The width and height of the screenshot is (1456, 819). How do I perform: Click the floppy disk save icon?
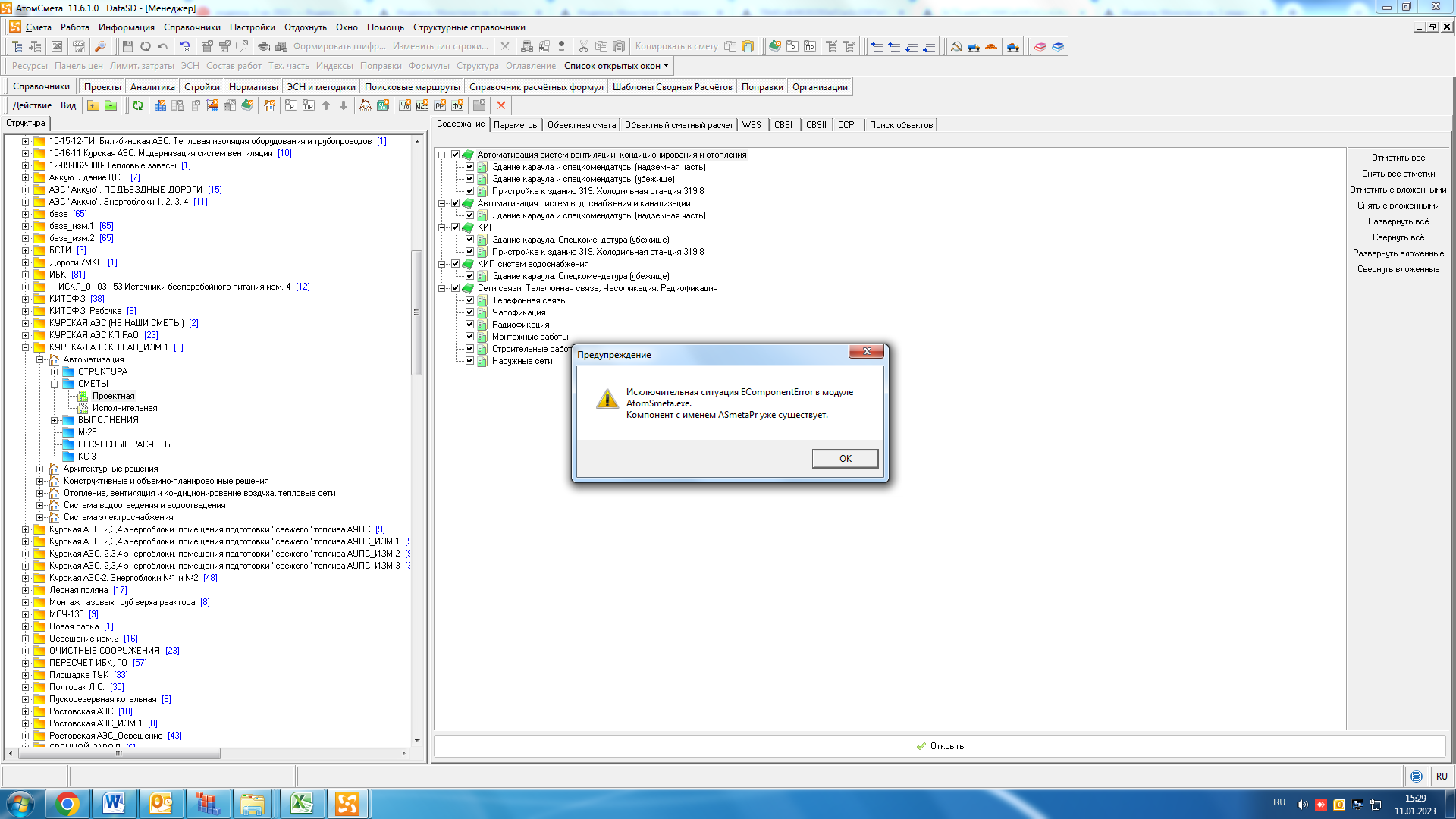[x=127, y=46]
